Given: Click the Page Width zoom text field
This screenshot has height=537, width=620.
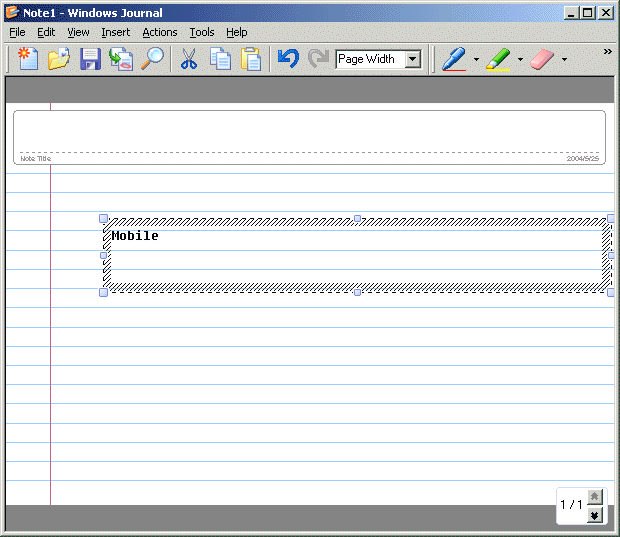Looking at the screenshot, I should 370,59.
